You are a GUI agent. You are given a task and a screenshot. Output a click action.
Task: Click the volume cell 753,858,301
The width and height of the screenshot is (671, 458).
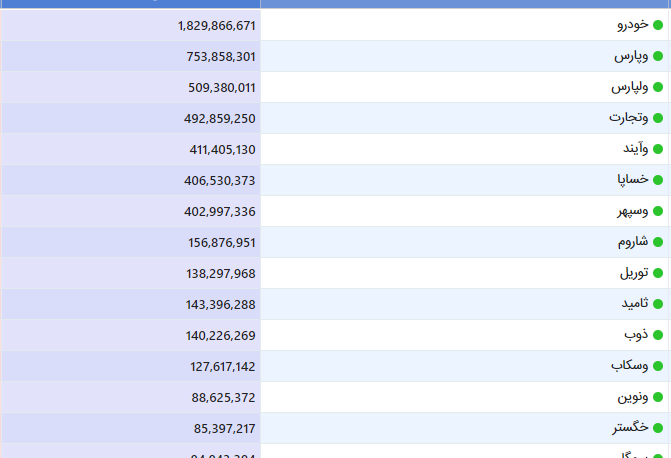(x=221, y=56)
